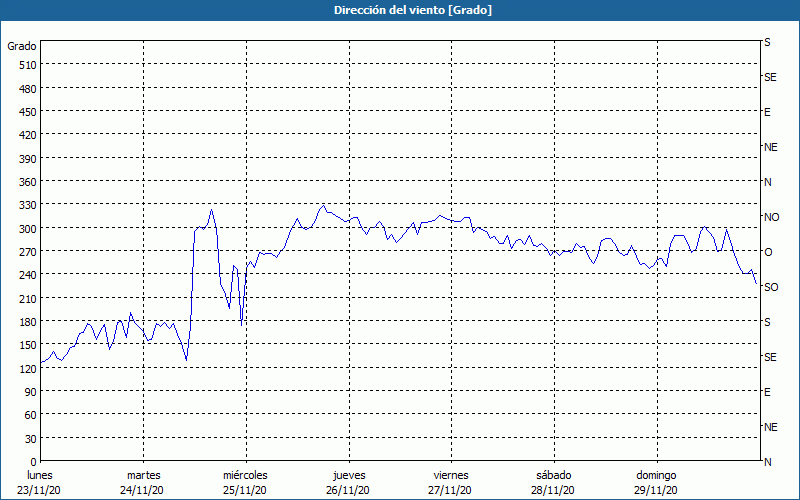Click the 'NO' compass direction label
This screenshot has height=500, width=800.
pos(772,217)
